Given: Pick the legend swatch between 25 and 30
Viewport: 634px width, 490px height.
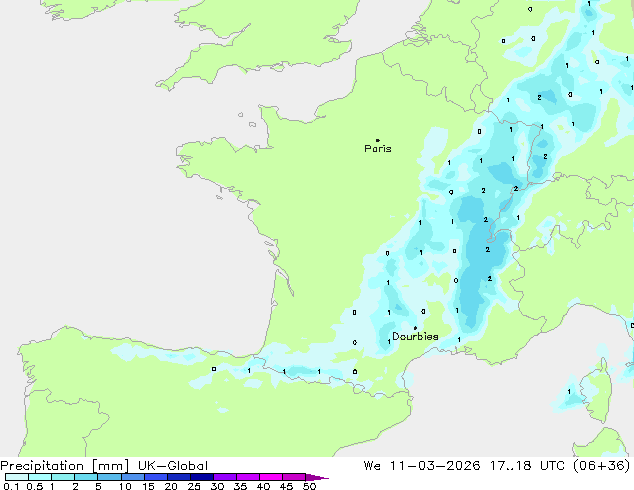Looking at the screenshot, I should point(202,477).
